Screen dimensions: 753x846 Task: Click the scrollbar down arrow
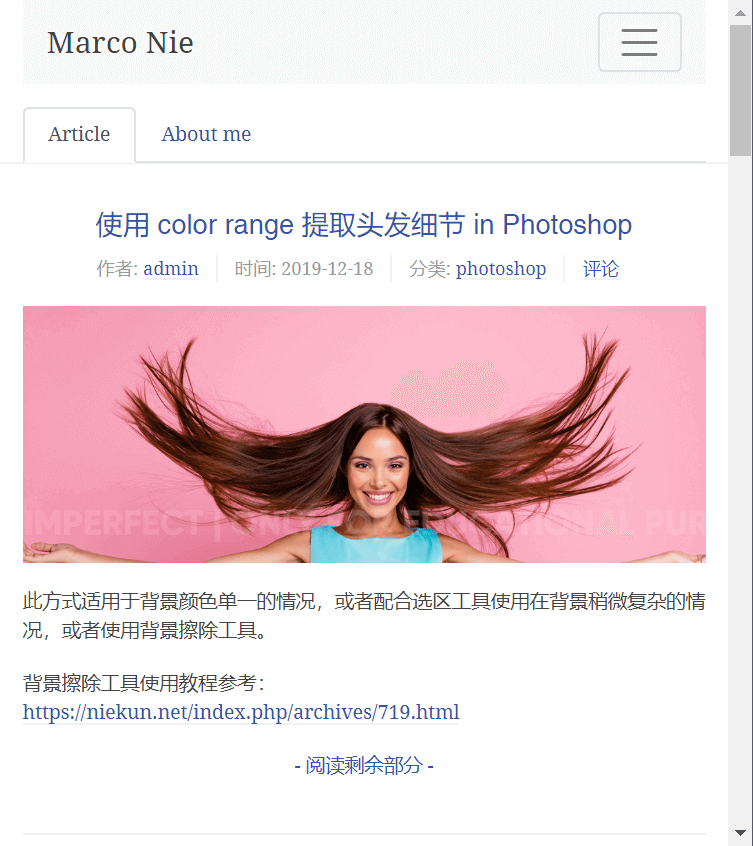tap(741, 833)
